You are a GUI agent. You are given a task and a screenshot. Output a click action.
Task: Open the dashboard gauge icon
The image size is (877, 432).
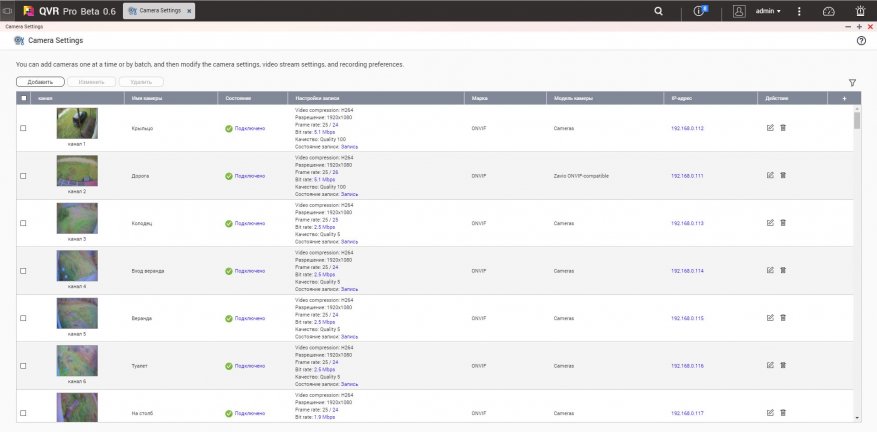[828, 11]
